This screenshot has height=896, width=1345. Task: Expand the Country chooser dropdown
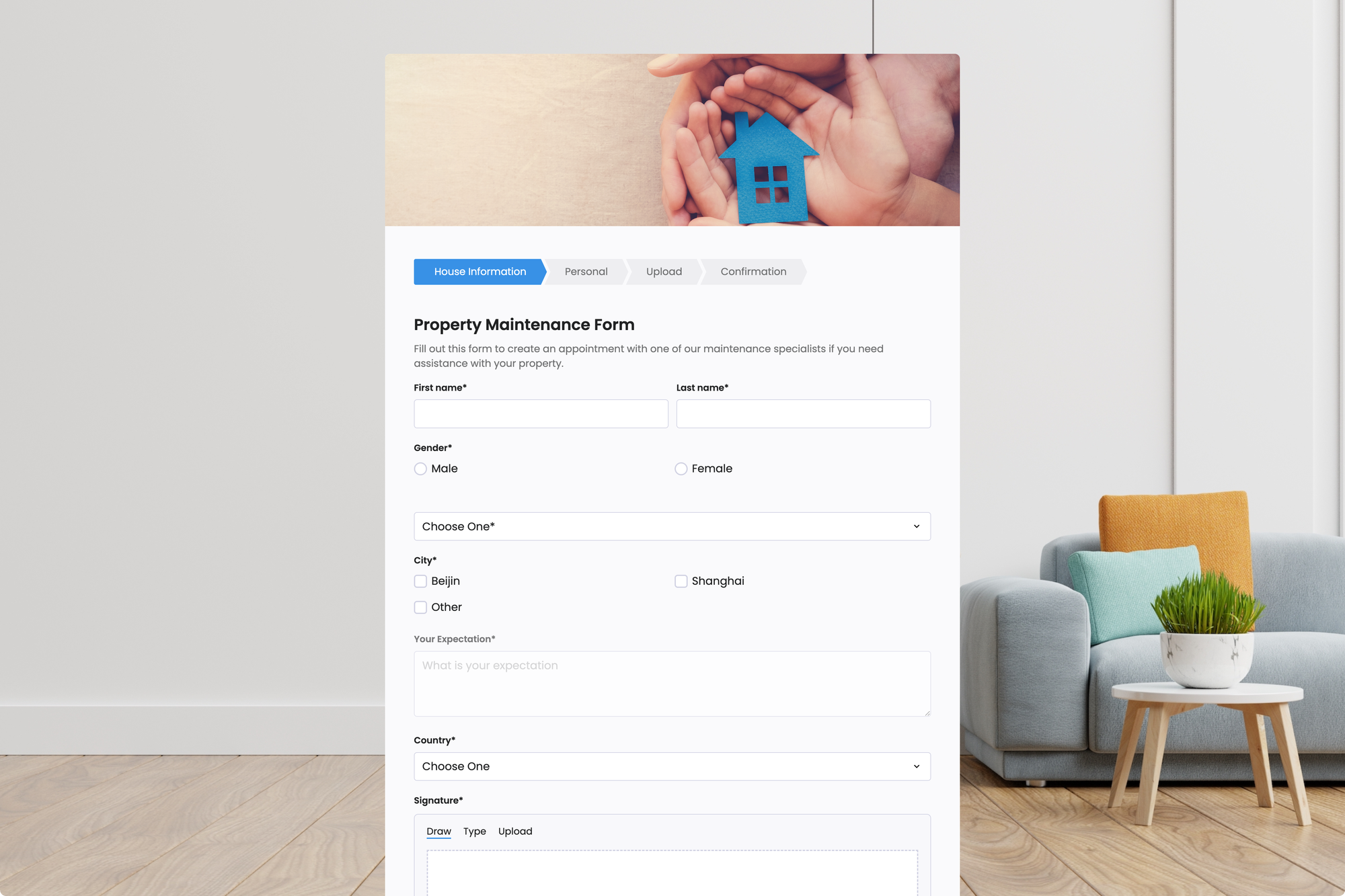[671, 766]
